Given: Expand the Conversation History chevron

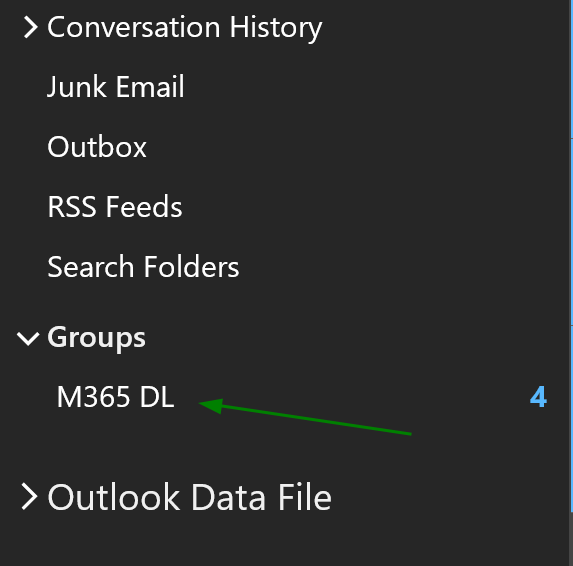Looking at the screenshot, I should [30, 27].
